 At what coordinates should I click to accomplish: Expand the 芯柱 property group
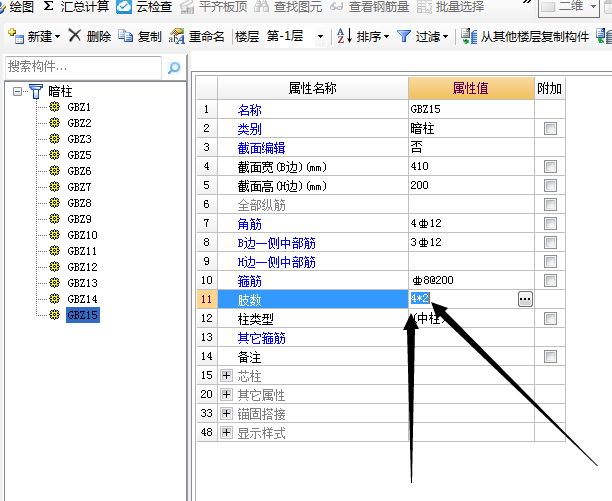pos(226,375)
